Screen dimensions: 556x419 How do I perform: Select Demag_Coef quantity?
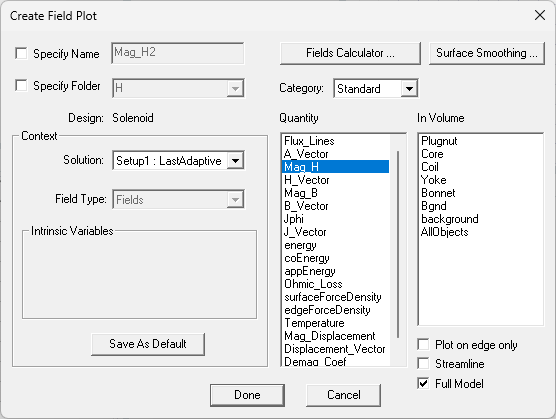335,361
